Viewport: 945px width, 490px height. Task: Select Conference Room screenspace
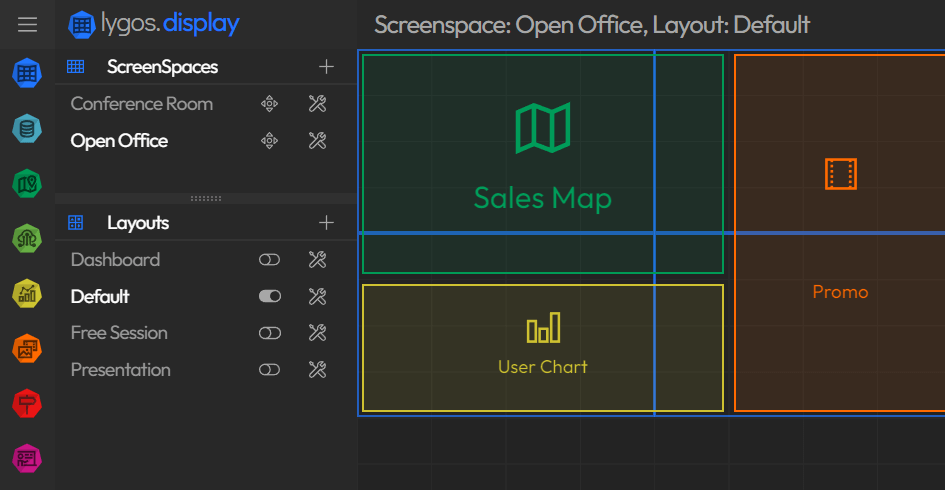pos(142,104)
